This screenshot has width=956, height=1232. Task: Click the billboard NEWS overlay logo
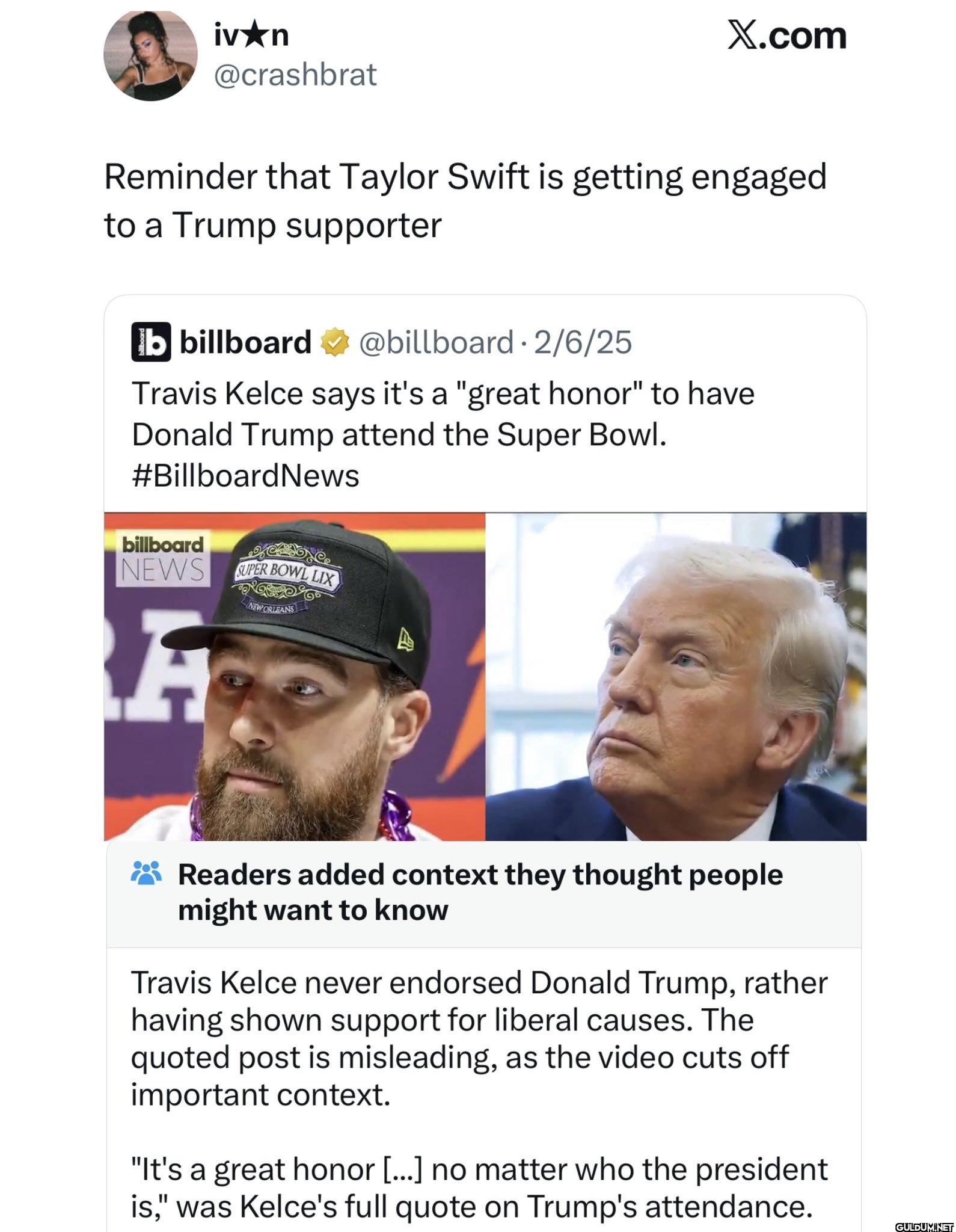(x=163, y=558)
